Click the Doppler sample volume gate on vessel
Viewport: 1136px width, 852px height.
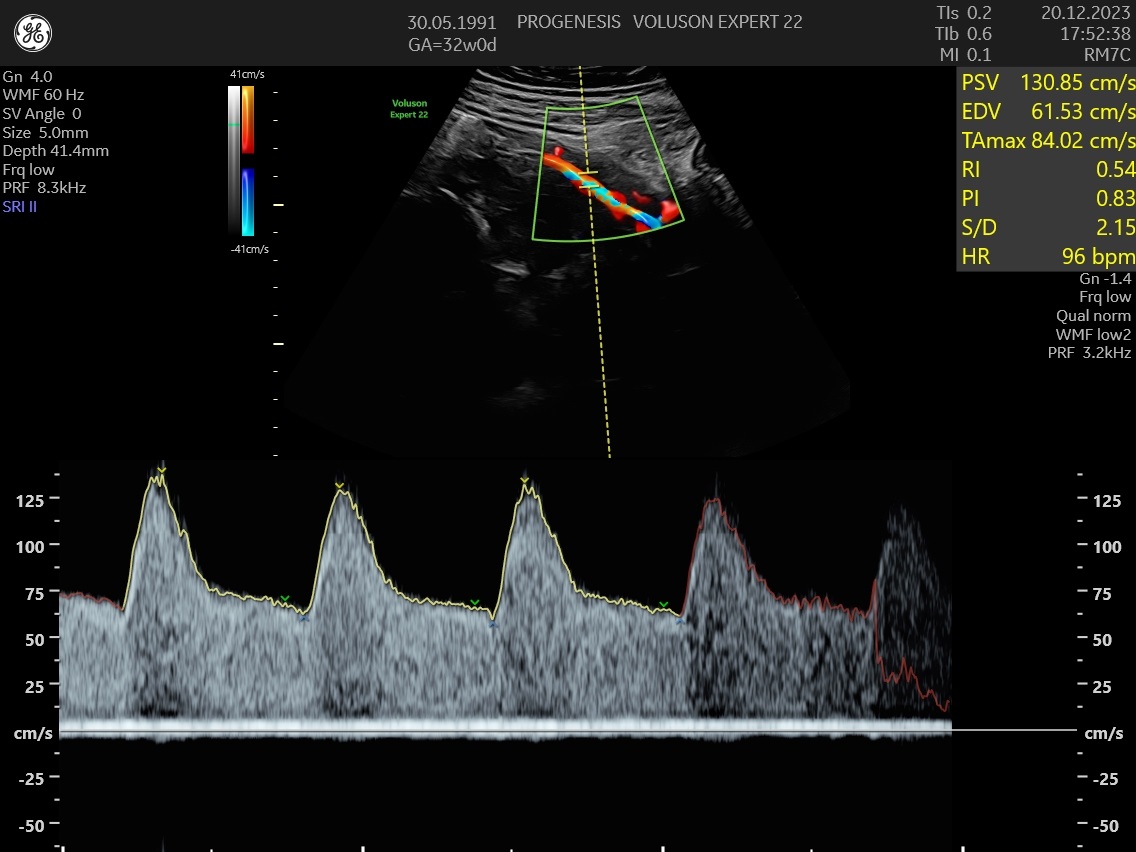pyautogui.click(x=588, y=180)
